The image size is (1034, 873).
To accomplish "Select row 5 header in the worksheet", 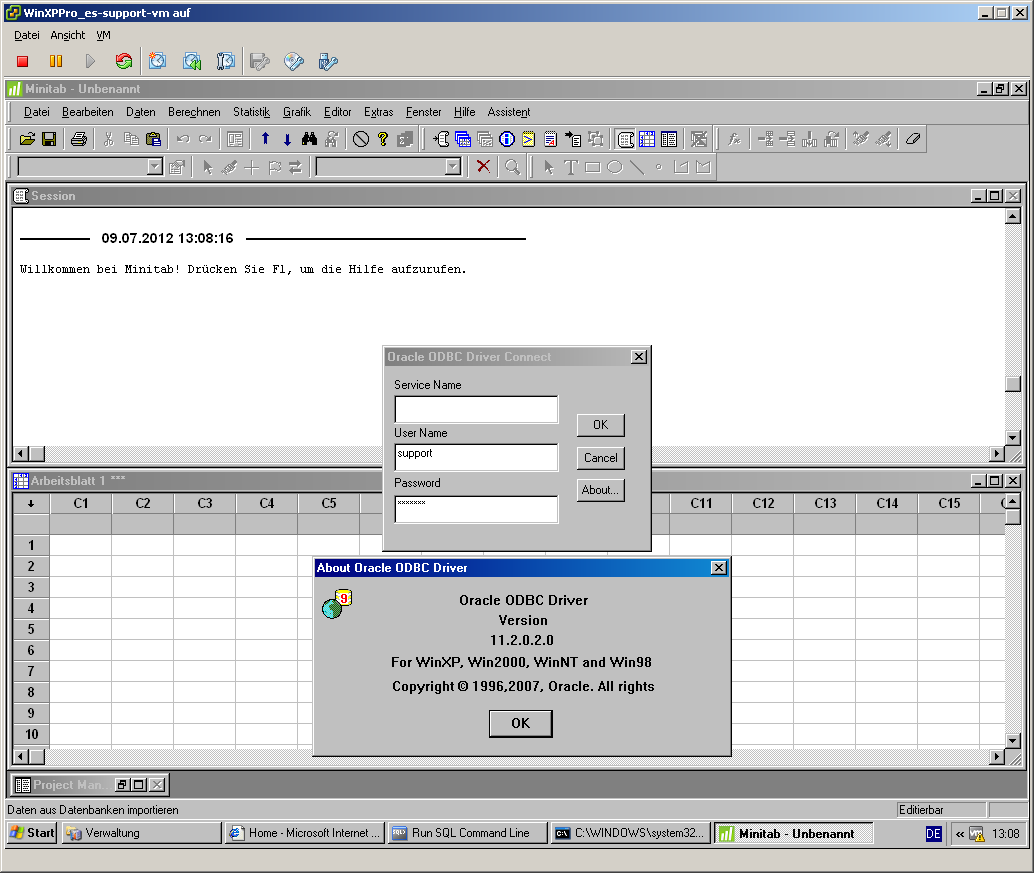I will [x=31, y=629].
